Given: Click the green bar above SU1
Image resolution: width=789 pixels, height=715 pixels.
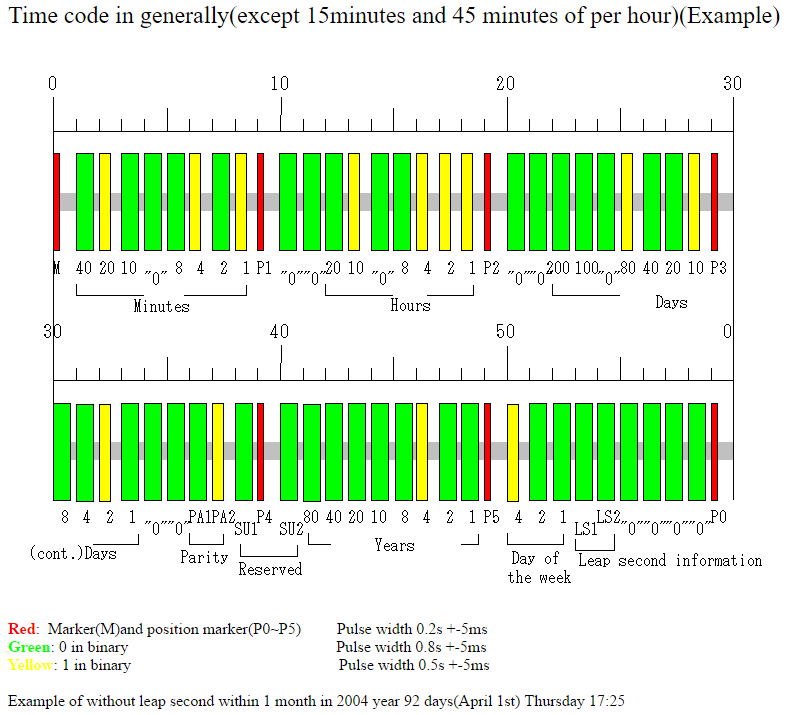Looking at the screenshot, I should coord(244,451).
